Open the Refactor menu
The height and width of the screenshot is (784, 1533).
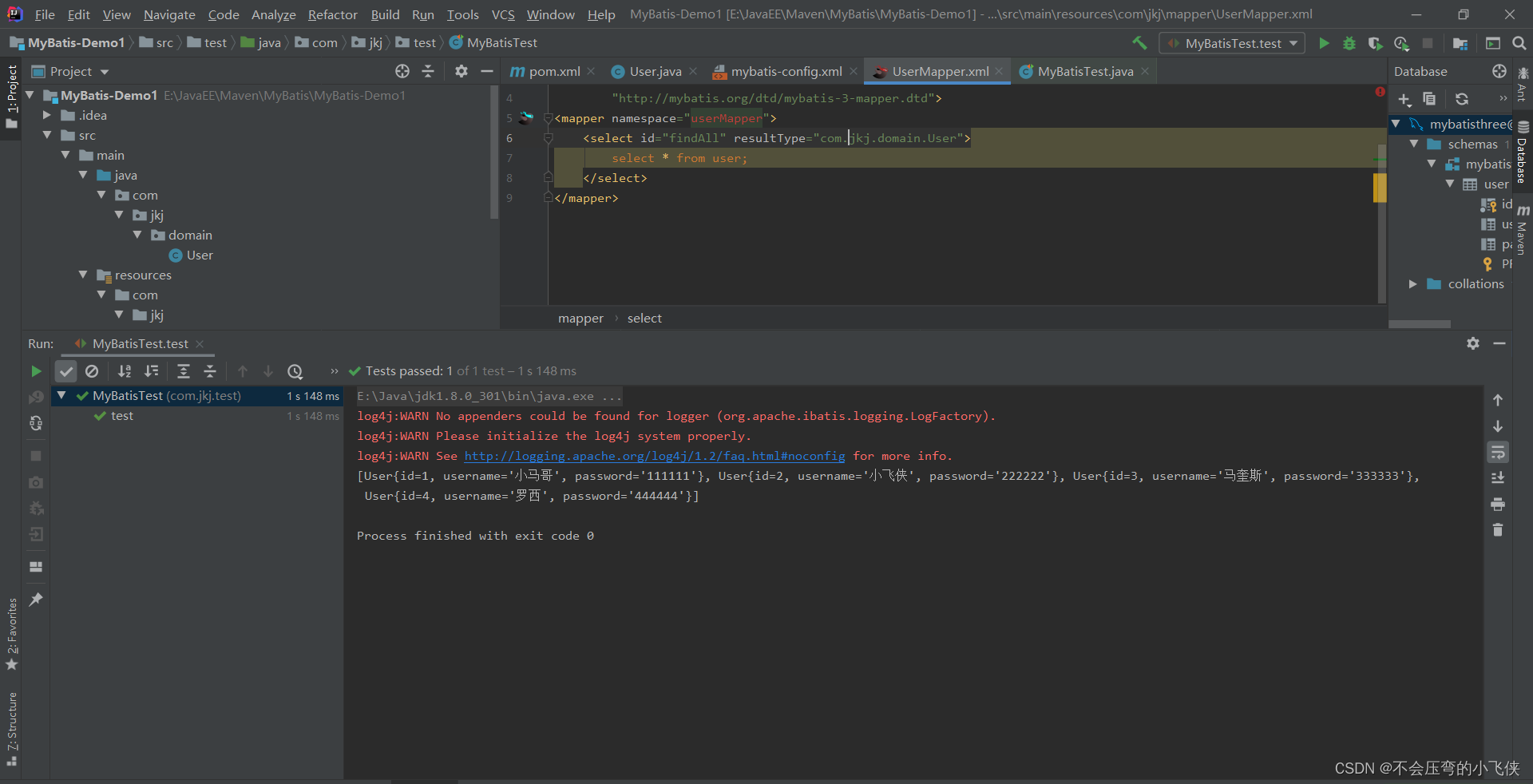point(332,14)
